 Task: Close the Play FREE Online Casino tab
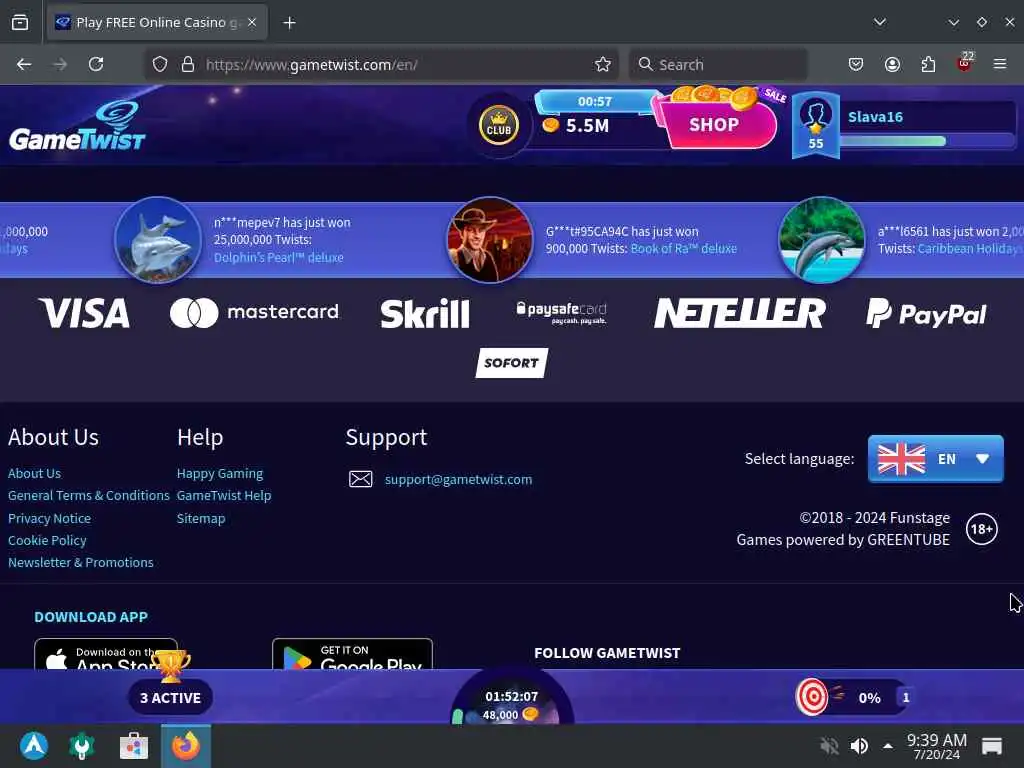252,22
